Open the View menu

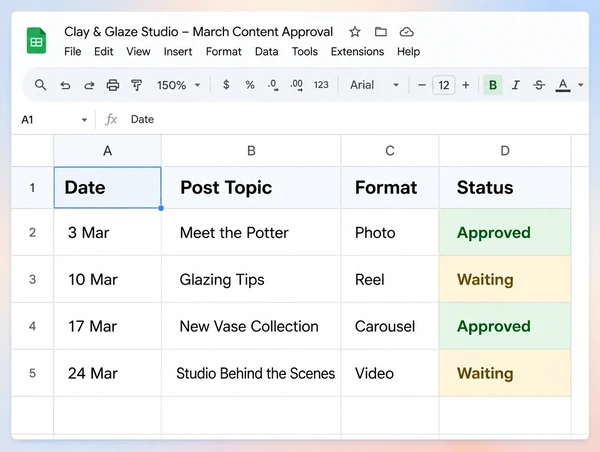coord(138,52)
